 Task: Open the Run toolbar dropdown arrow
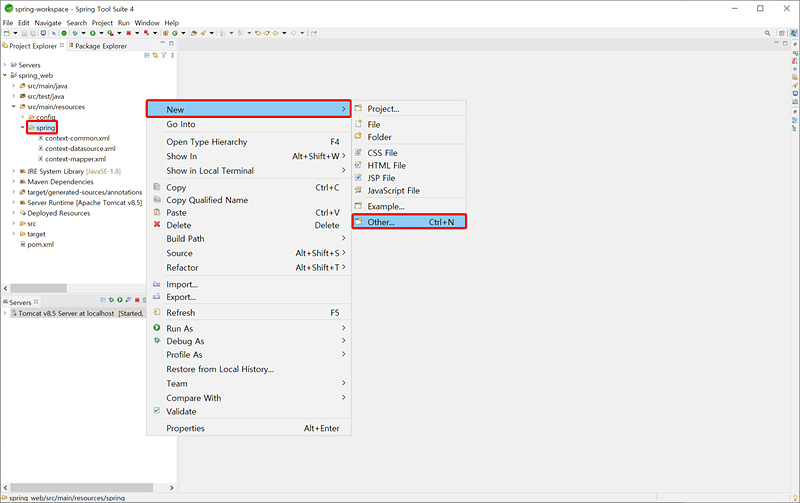[101, 33]
